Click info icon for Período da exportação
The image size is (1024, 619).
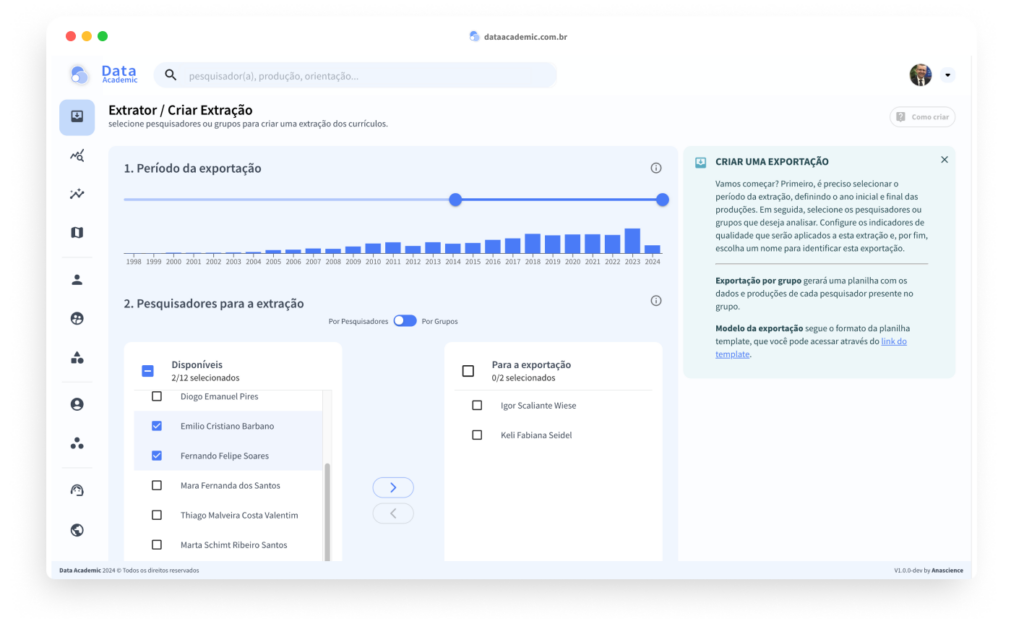656,168
